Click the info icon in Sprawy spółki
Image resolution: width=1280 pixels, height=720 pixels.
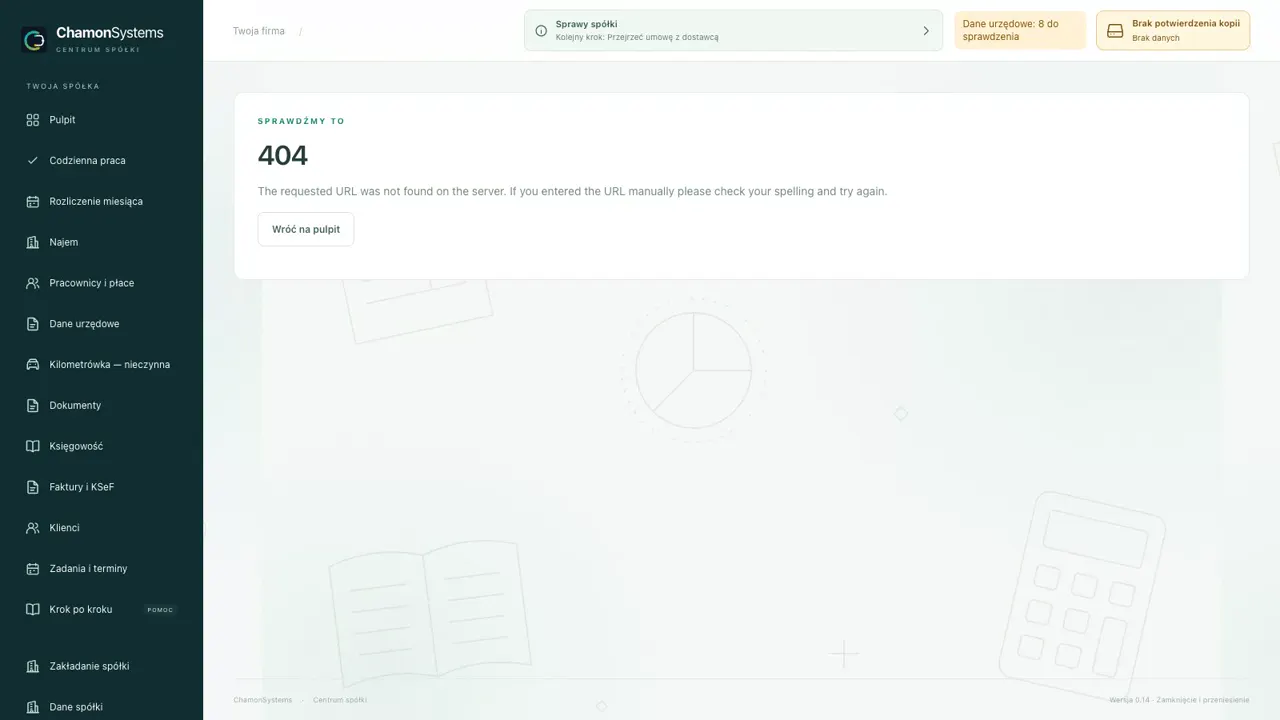click(x=541, y=31)
